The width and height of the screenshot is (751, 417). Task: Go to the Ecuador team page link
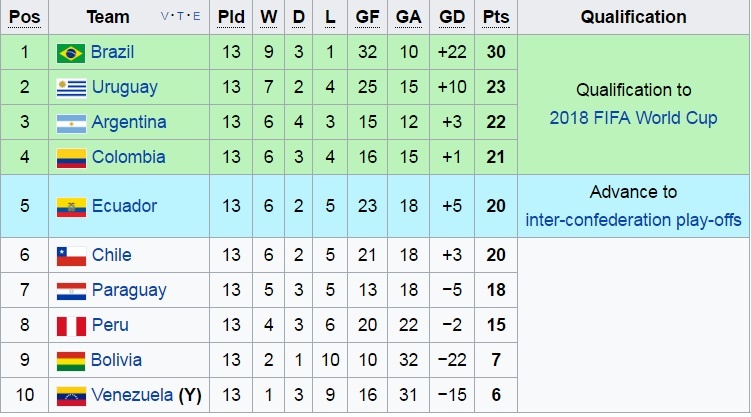(x=124, y=206)
